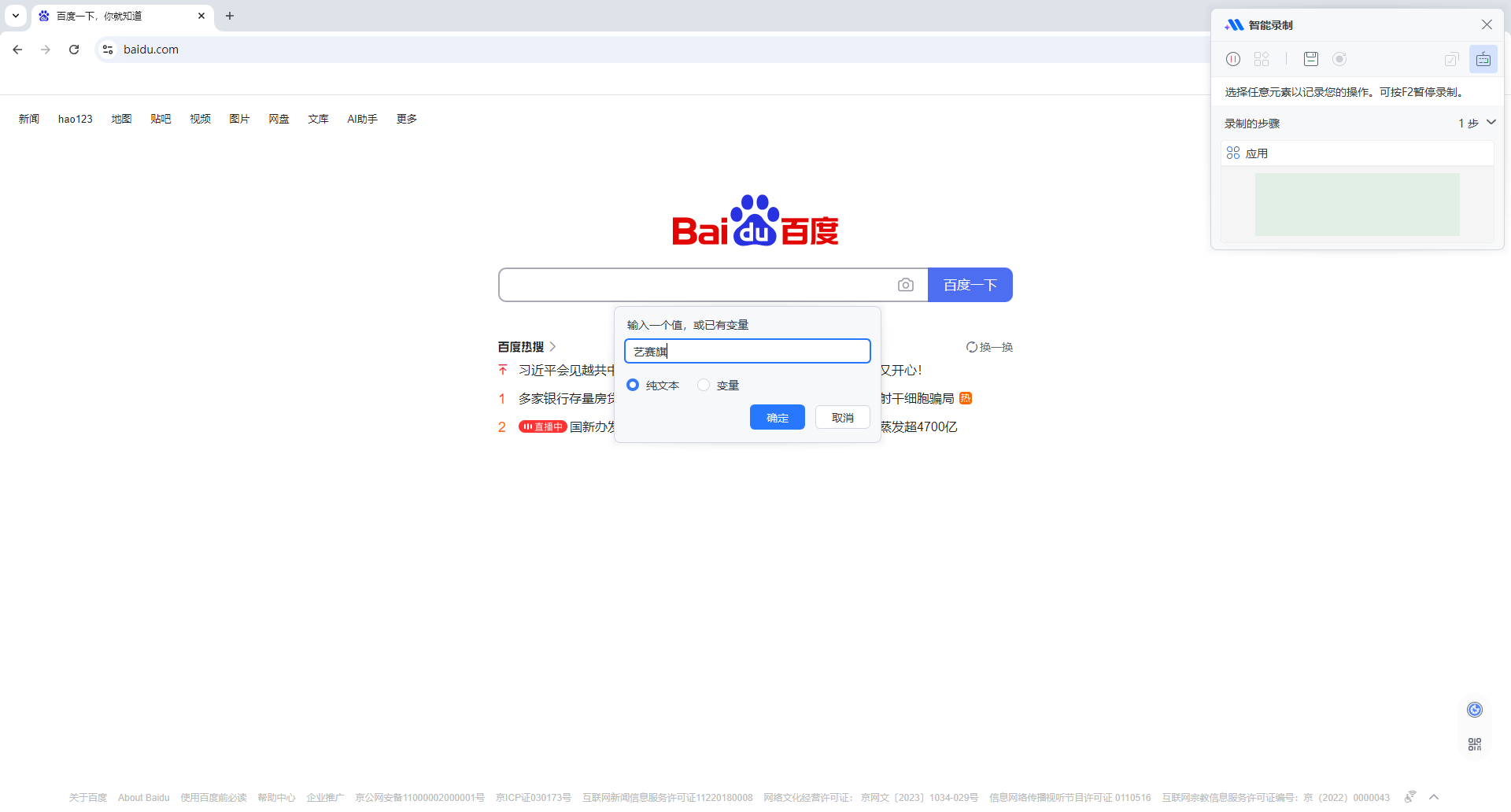
Task: Click the camera image-search icon
Action: tap(906, 285)
